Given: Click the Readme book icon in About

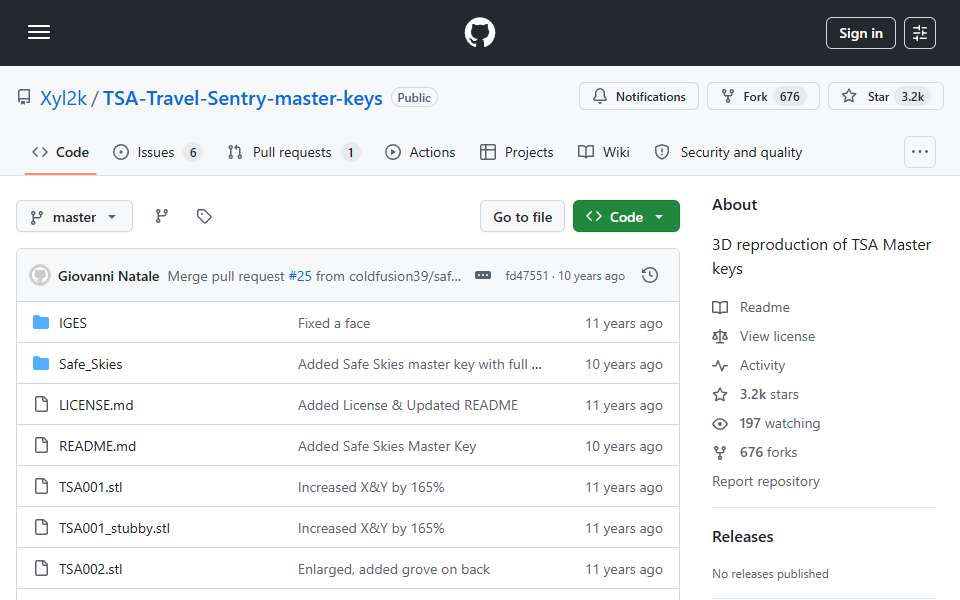Looking at the screenshot, I should (720, 307).
